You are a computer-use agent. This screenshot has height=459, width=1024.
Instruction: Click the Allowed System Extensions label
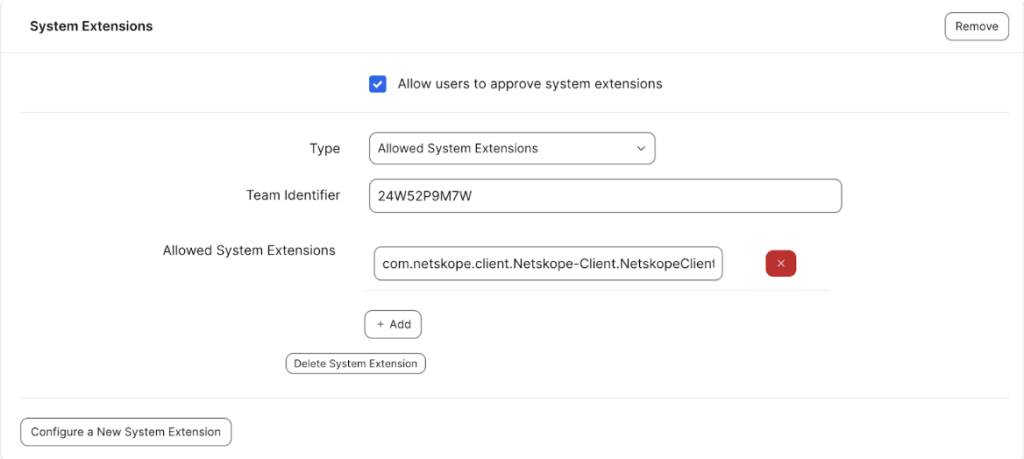[x=249, y=250]
